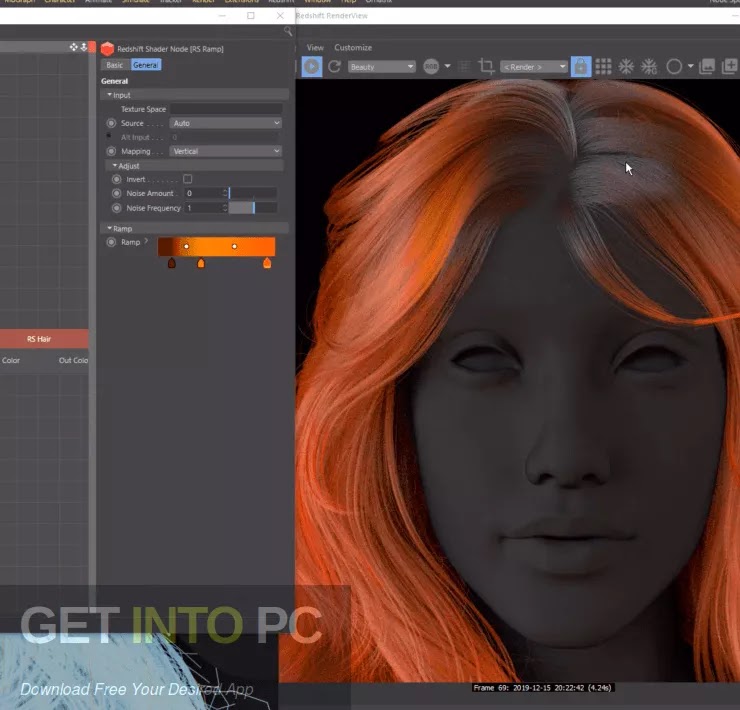Toggle the Mapping animation circle
Screen dimensions: 740x710
click(x=111, y=152)
